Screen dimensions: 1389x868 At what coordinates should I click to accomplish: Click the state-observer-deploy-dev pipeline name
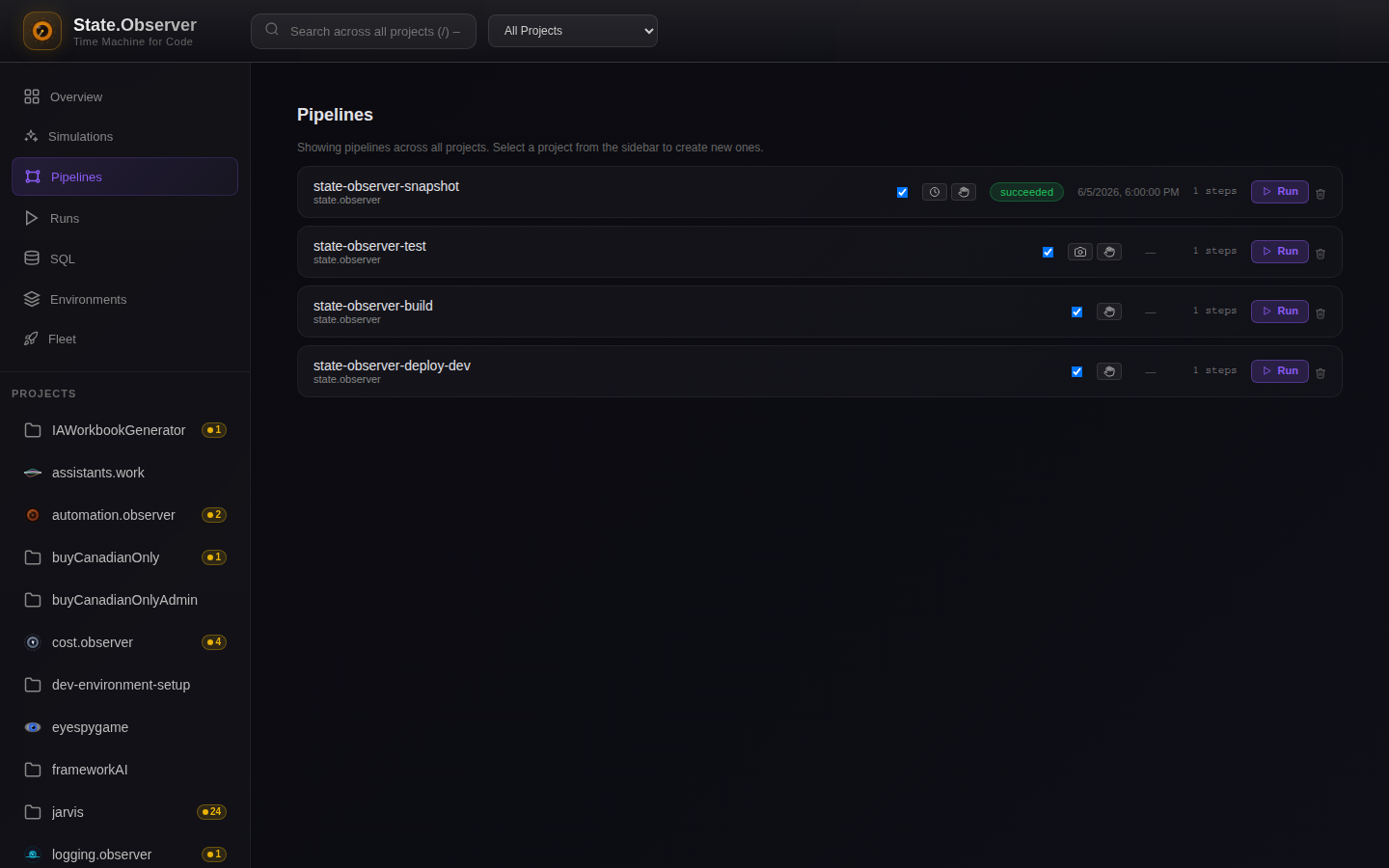coord(392,366)
